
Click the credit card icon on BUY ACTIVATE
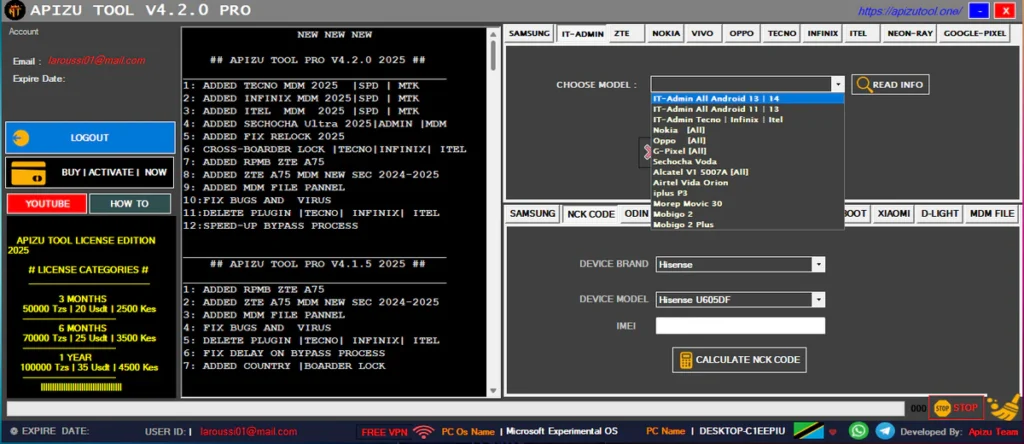[x=28, y=172]
